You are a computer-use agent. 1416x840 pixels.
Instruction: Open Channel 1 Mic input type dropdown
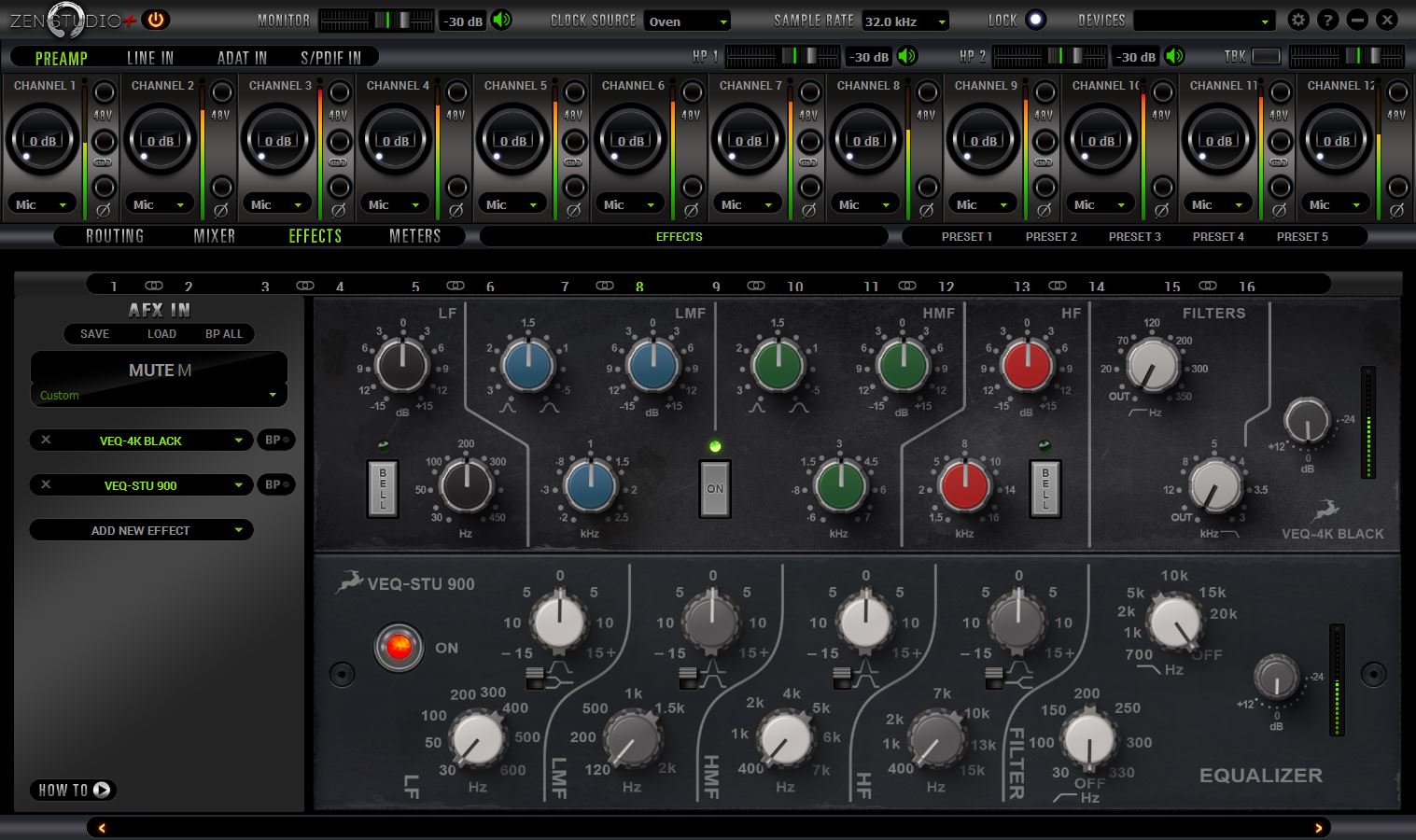pyautogui.click(x=42, y=204)
